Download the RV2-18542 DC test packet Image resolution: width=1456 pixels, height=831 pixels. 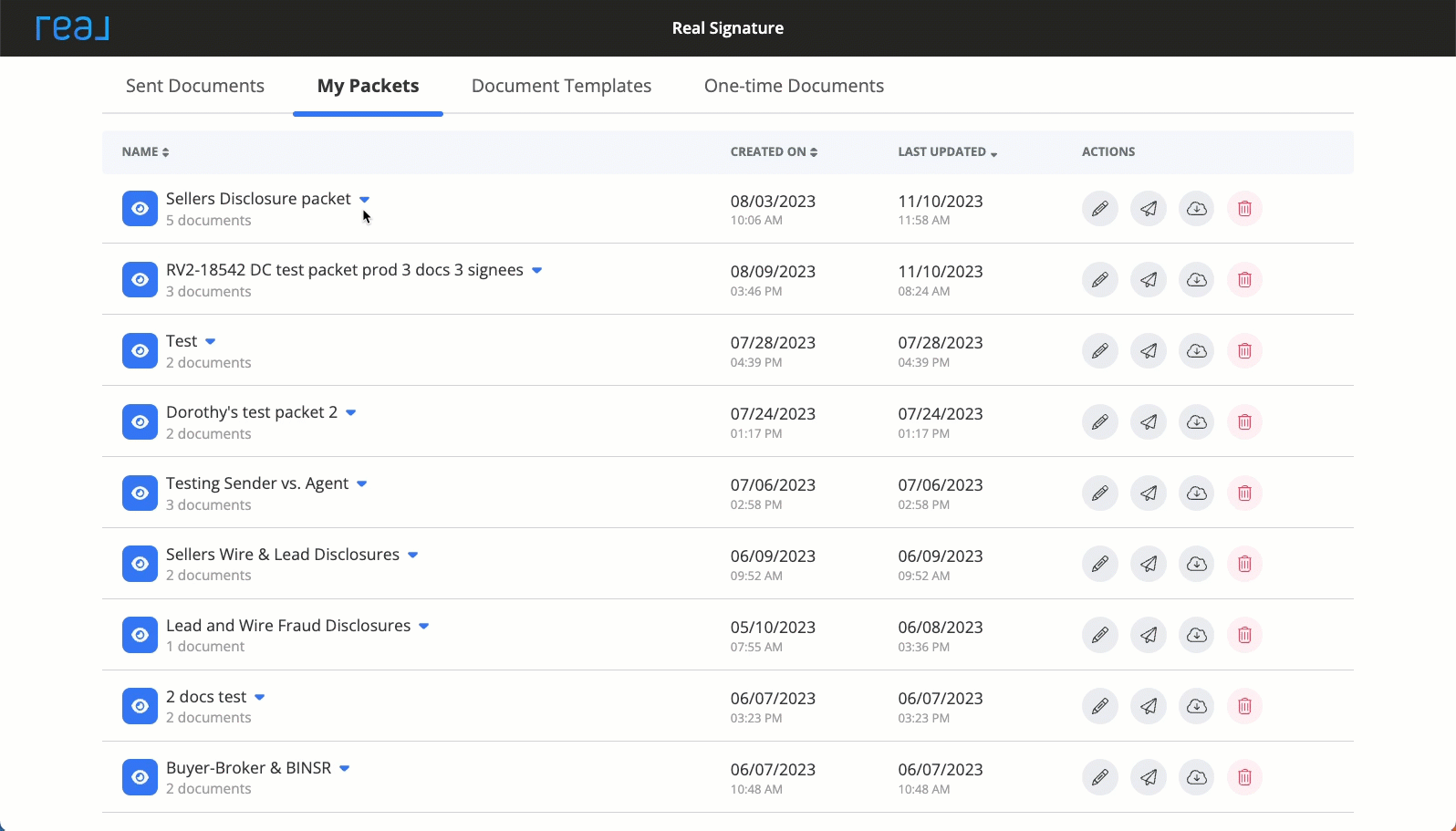click(1197, 280)
